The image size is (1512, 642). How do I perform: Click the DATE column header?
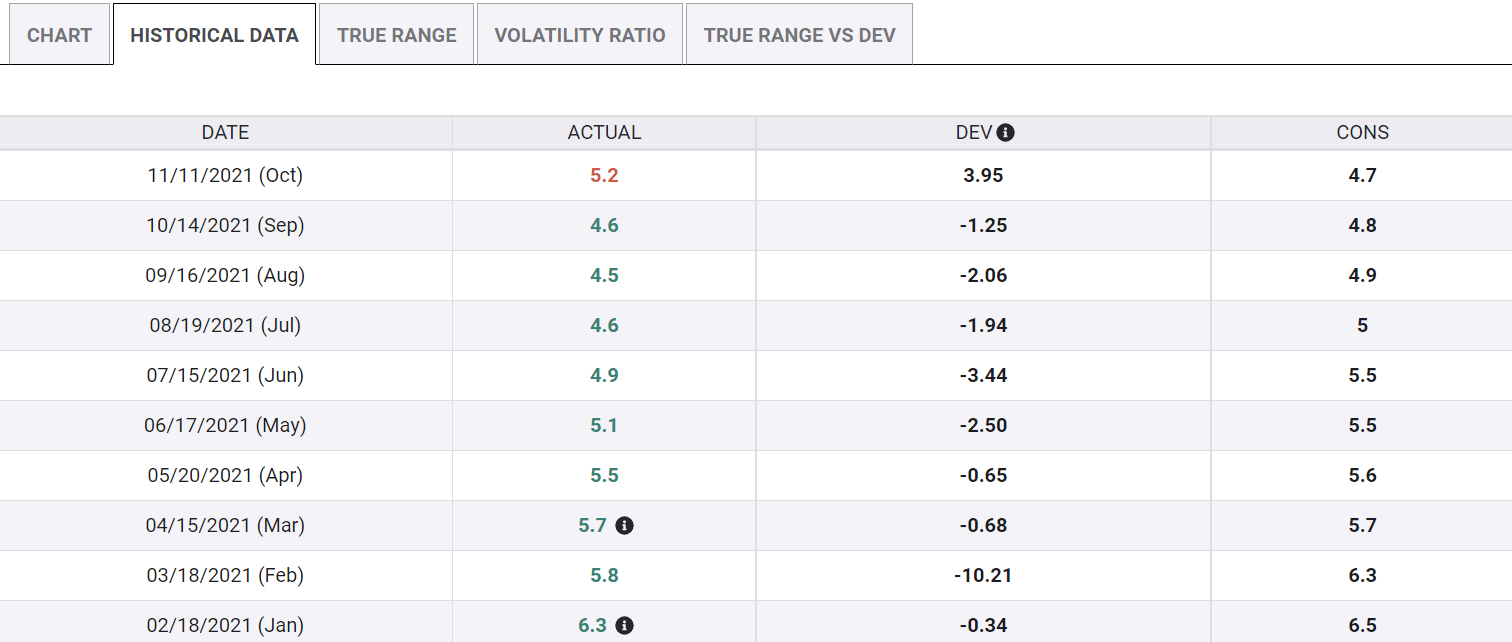click(x=225, y=133)
